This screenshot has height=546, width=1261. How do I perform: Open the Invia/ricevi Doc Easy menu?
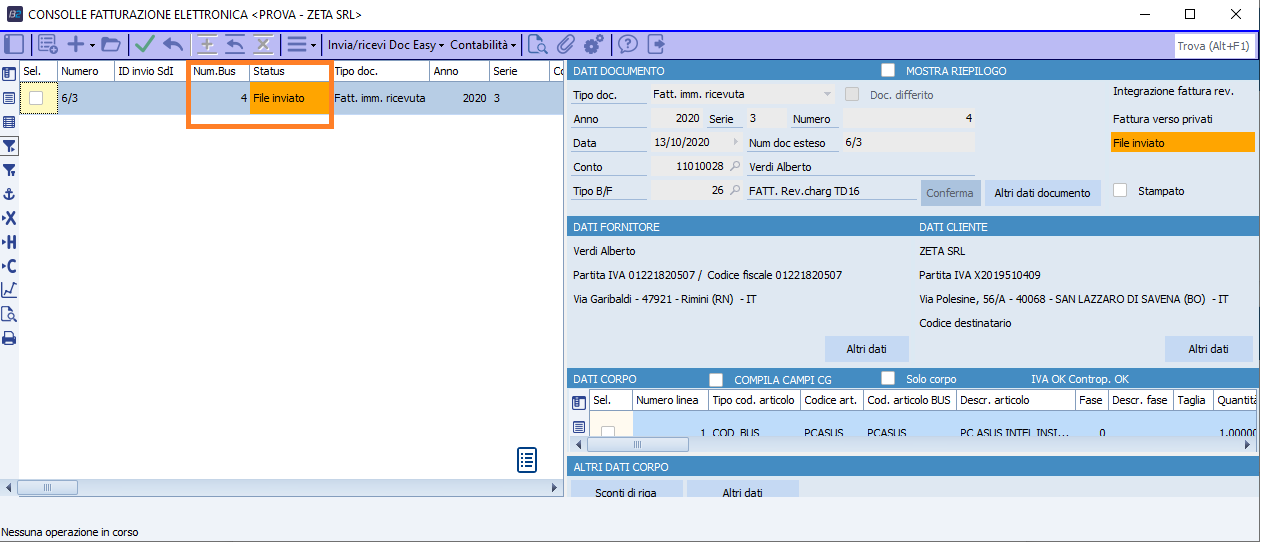pos(386,45)
